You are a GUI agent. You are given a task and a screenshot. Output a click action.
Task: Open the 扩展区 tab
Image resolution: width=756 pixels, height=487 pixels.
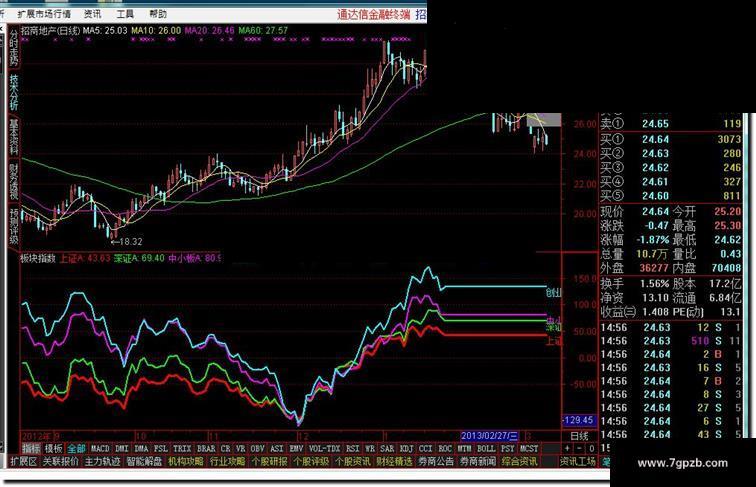[x=23, y=461]
